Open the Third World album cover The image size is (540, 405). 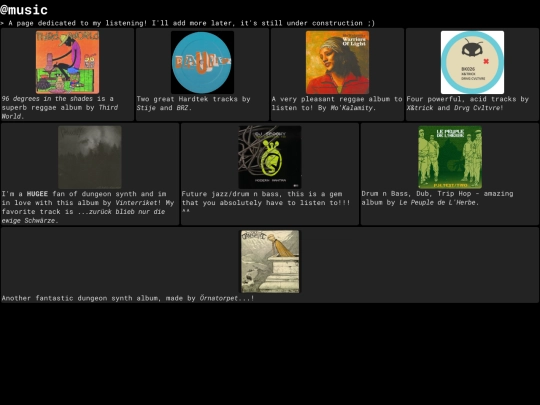[68, 62]
